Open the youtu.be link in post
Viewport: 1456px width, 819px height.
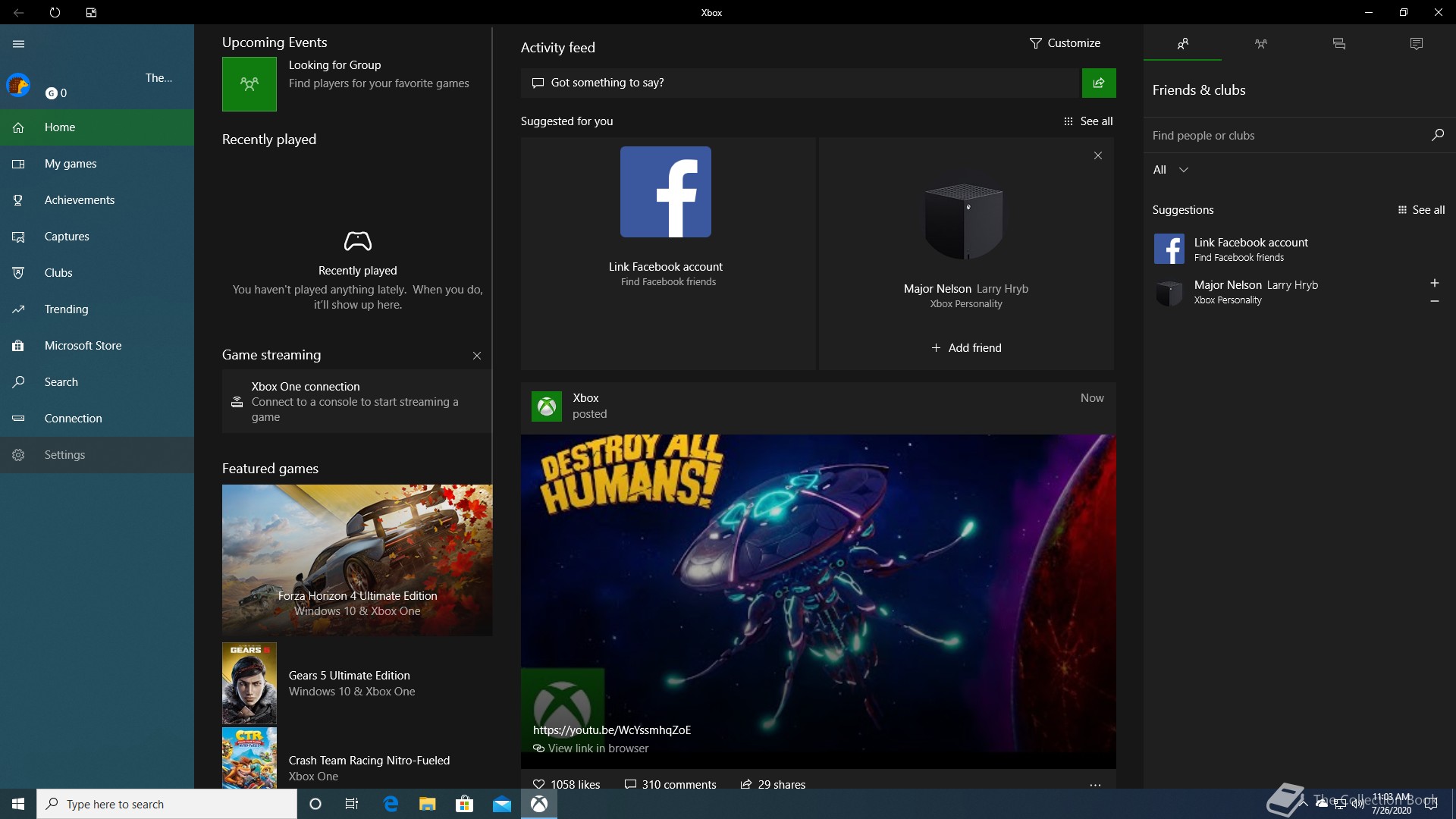click(612, 730)
